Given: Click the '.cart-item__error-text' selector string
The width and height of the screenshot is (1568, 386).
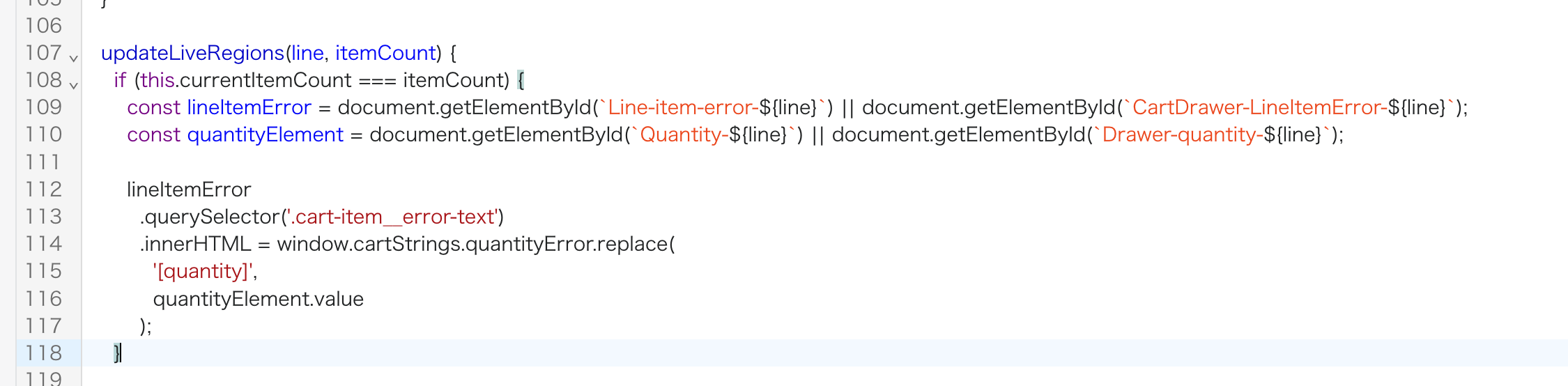Looking at the screenshot, I should (x=392, y=217).
